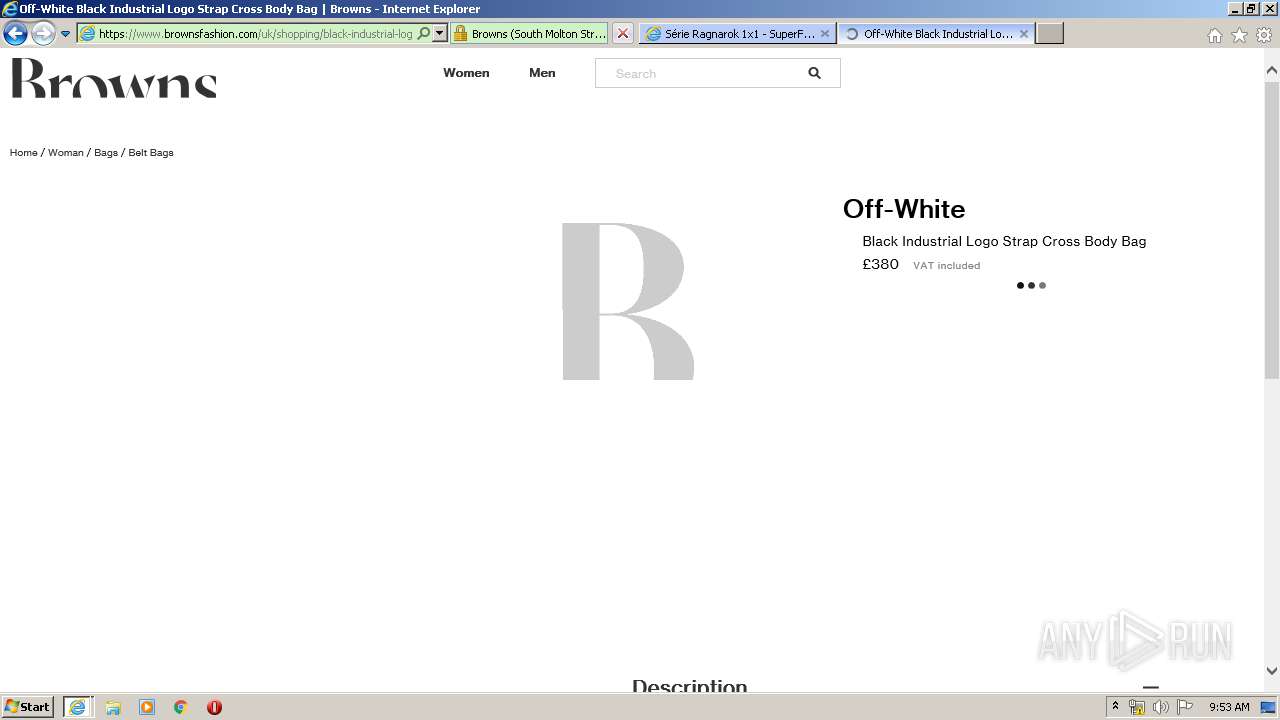This screenshot has height=720, width=1280.
Task: Click the page scrollbar down arrow
Action: tap(1272, 671)
